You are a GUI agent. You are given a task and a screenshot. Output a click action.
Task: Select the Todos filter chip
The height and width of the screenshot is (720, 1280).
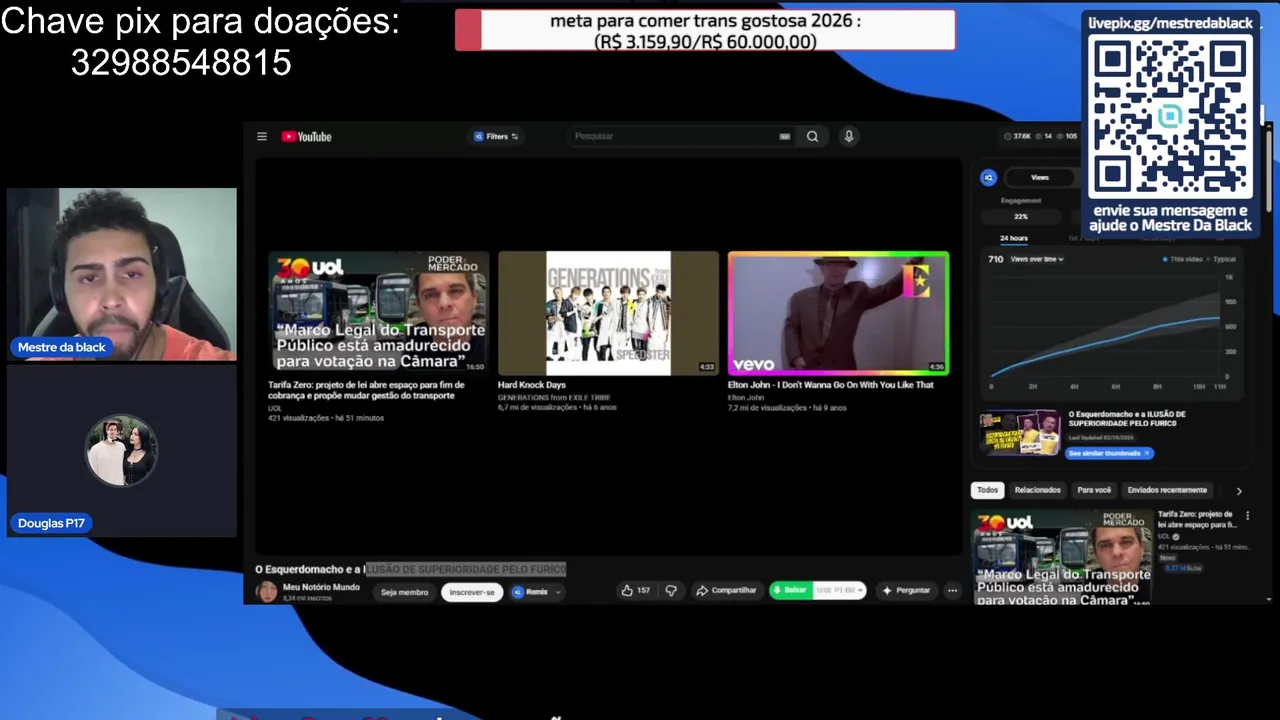click(x=987, y=490)
